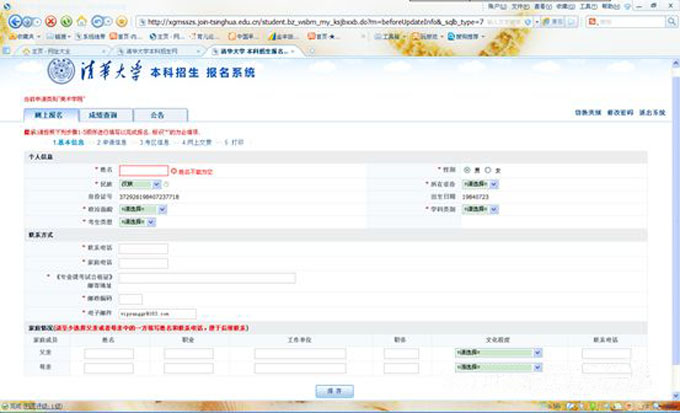The height and width of the screenshot is (413, 680).
Task: Go to step 5 打印
Action: (234, 142)
